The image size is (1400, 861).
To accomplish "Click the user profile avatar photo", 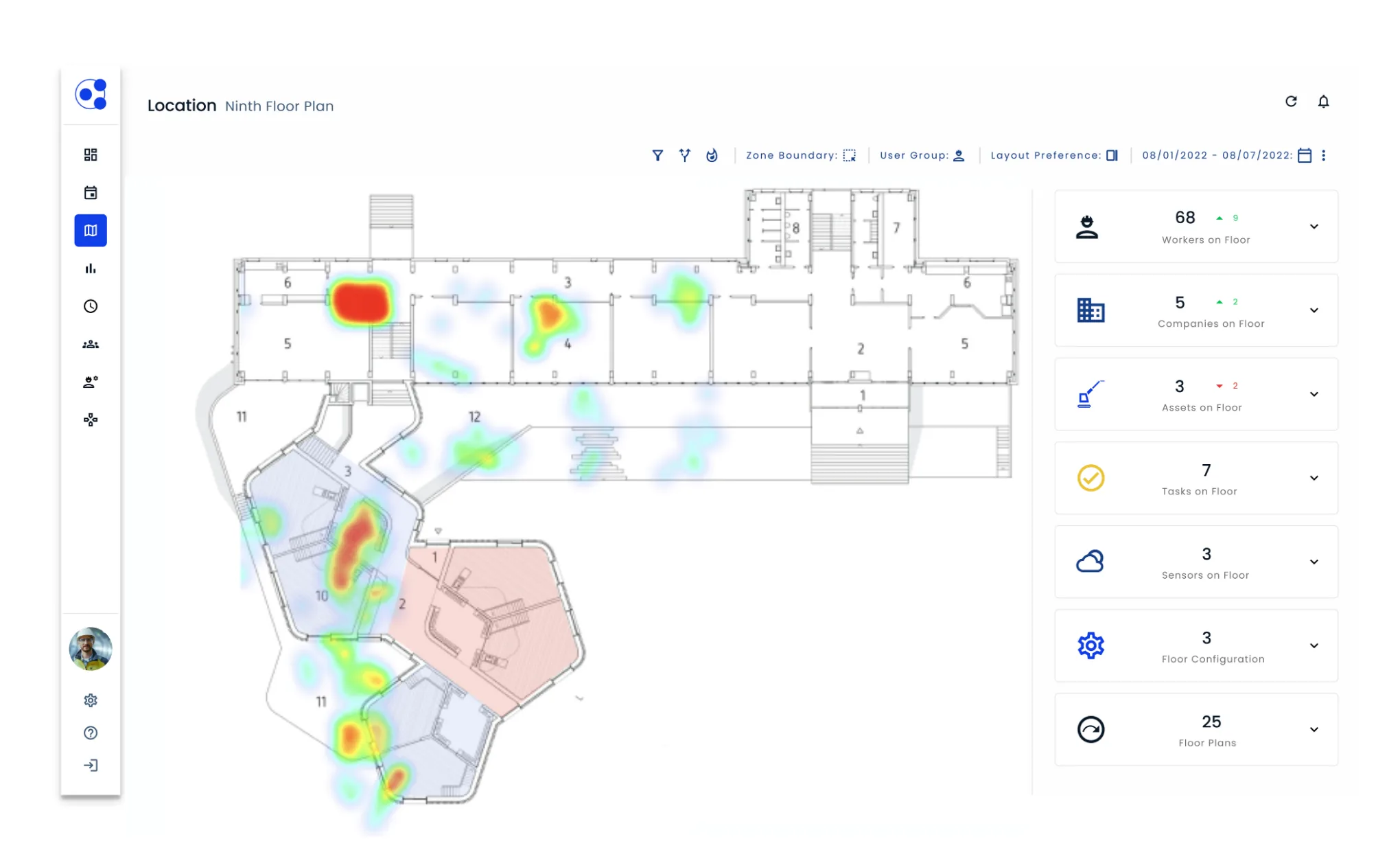I will (x=91, y=649).
